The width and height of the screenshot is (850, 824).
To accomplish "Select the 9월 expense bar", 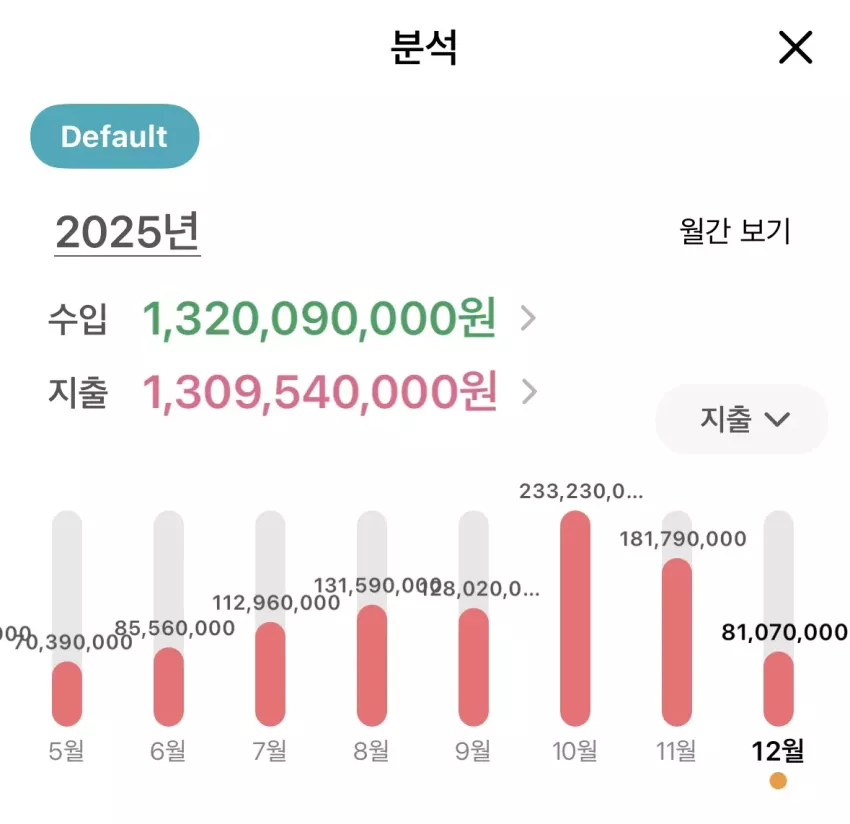I will (473, 667).
